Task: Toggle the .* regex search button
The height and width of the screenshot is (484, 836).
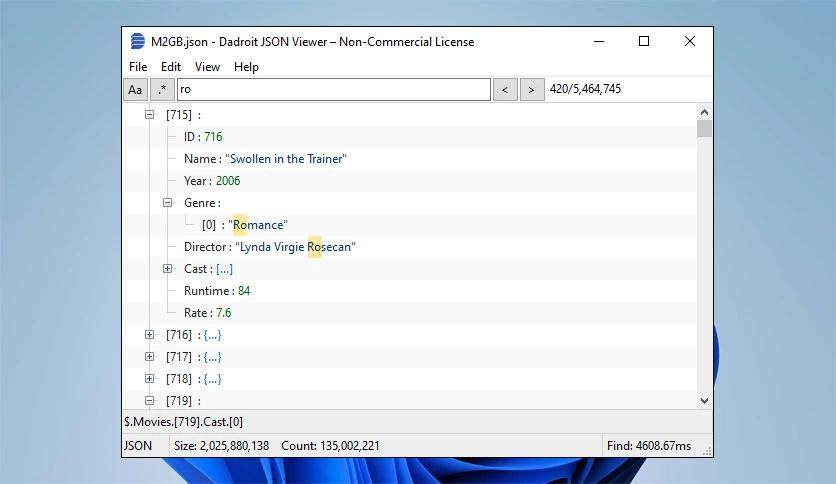Action: (x=162, y=90)
